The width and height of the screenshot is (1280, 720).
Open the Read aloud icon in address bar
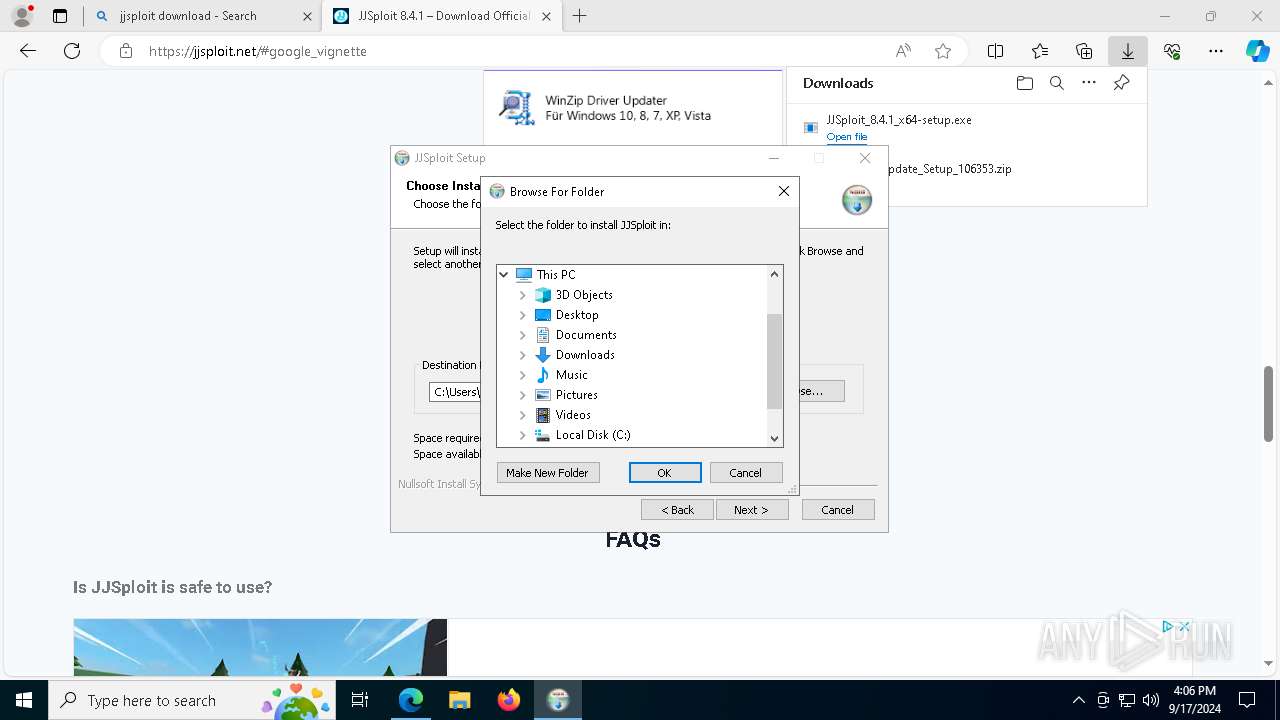tap(903, 51)
